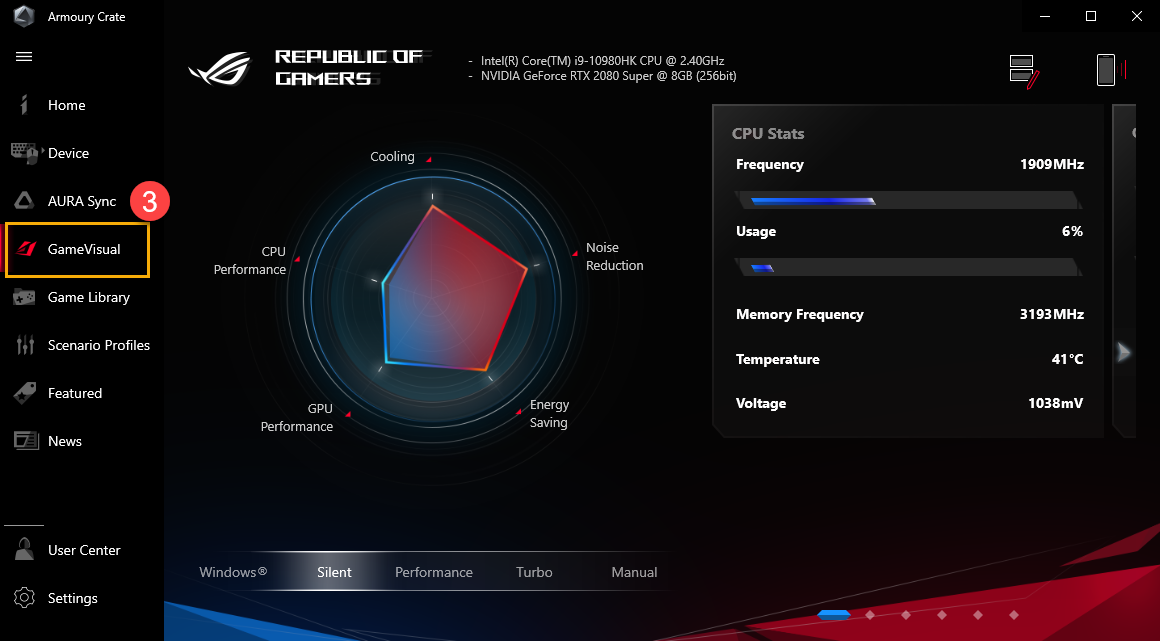
Task: Click the CPU Stats panel title
Action: coord(768,134)
